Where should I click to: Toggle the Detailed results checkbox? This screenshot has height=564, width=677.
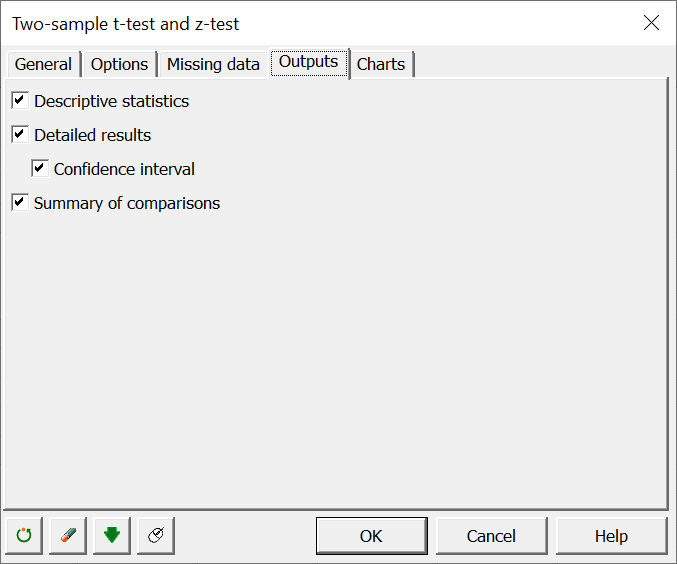(x=20, y=134)
